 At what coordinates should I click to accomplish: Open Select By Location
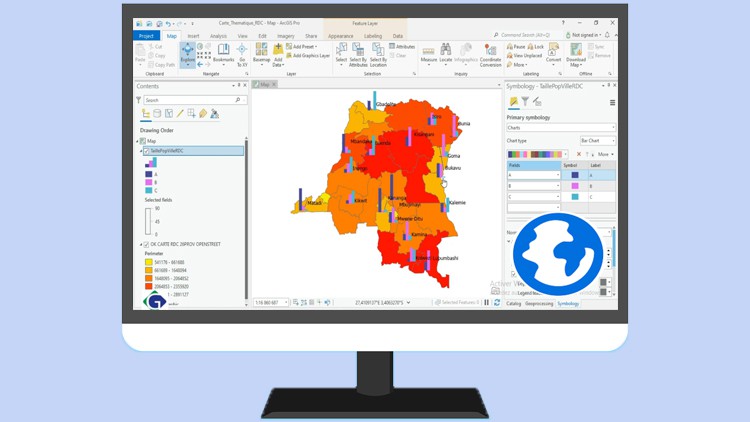[378, 55]
